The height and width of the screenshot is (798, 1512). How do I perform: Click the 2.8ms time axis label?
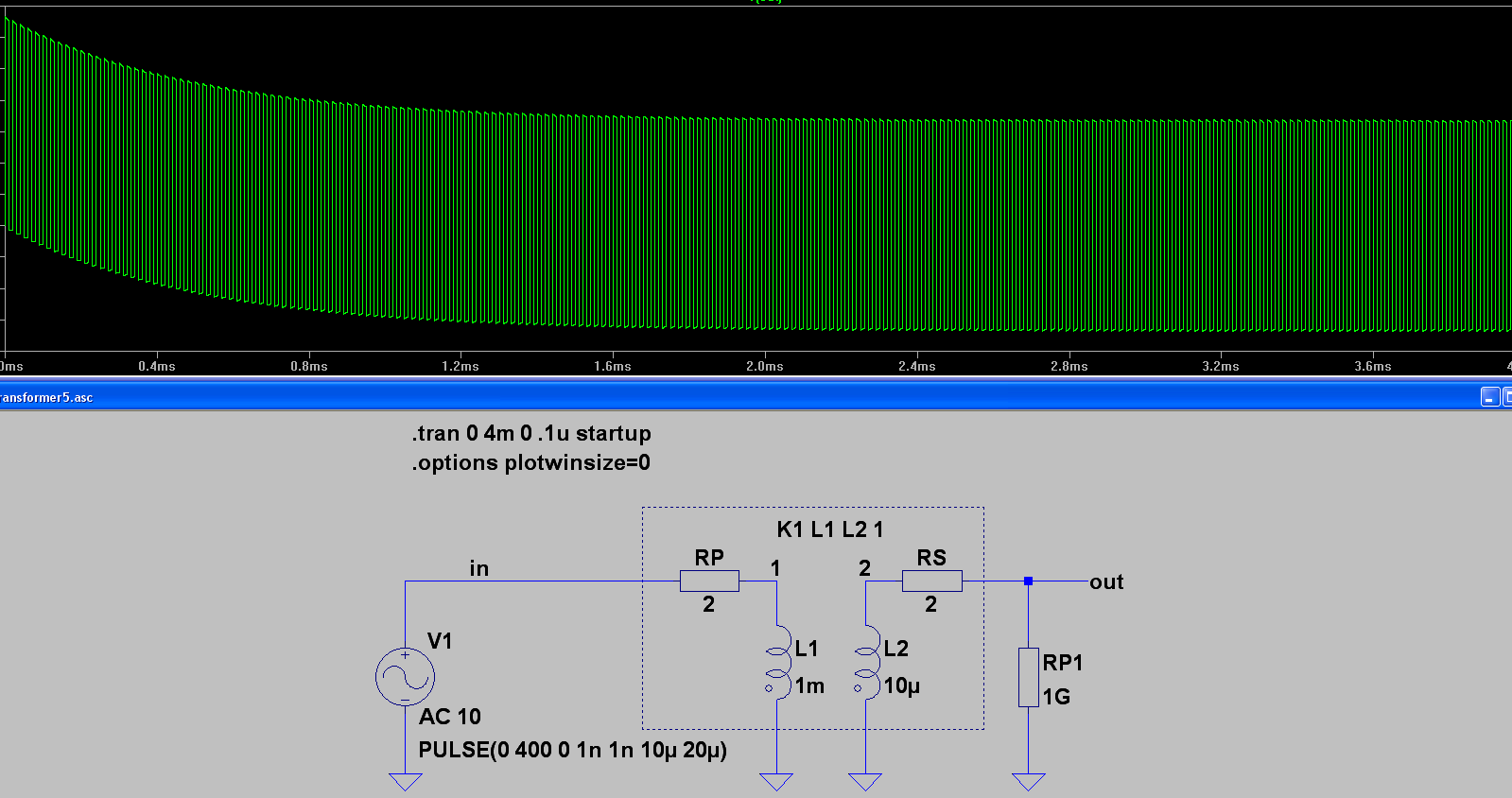(1069, 366)
